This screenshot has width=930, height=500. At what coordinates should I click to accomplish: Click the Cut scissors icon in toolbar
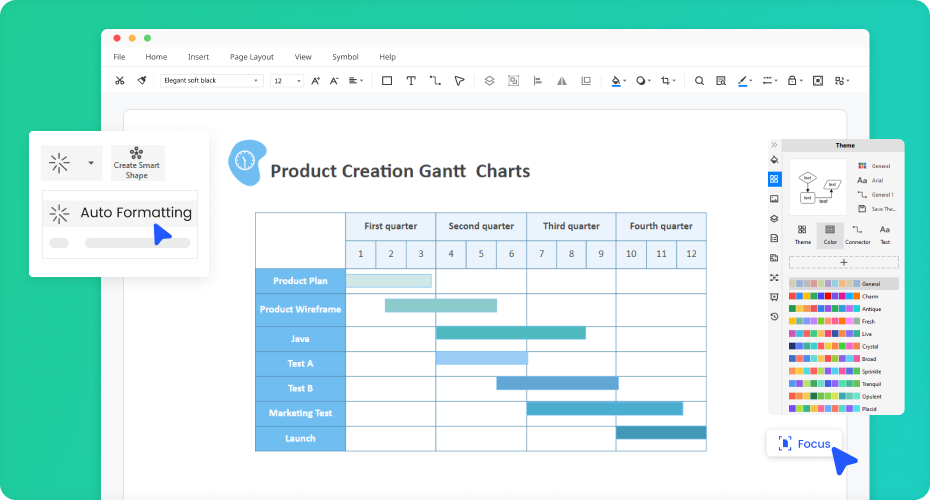(x=120, y=81)
